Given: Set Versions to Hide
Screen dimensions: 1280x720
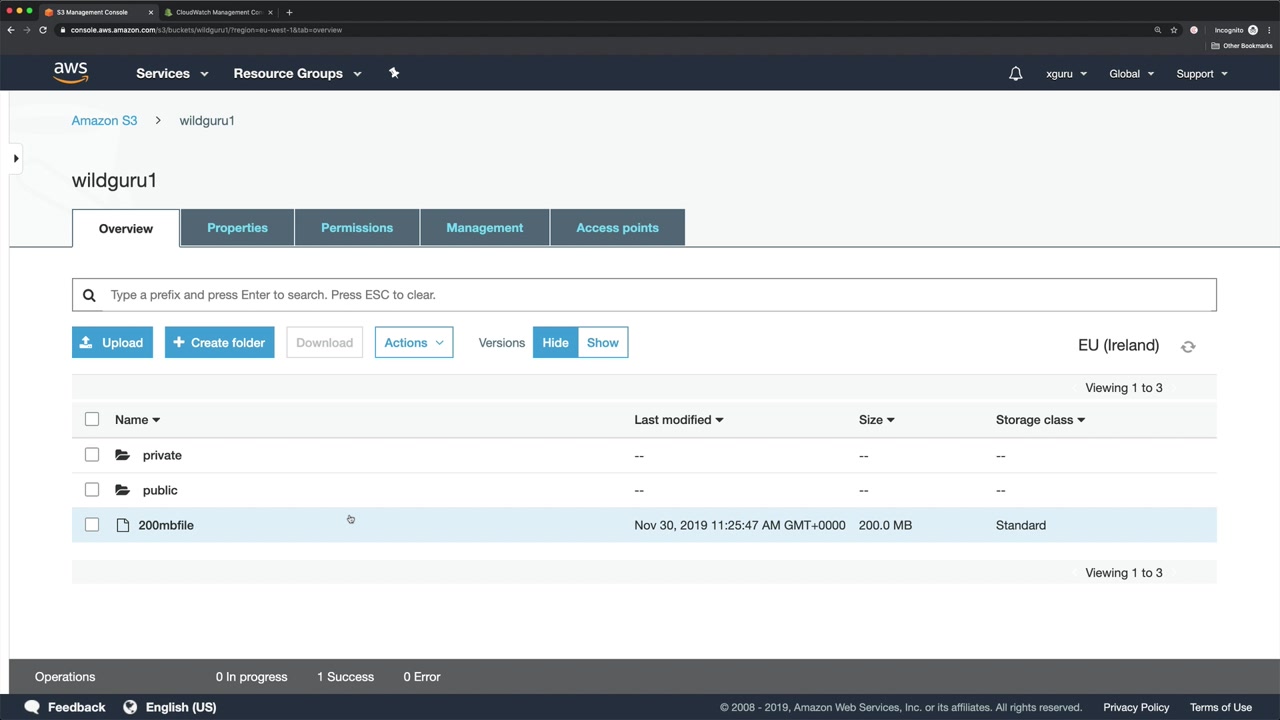Looking at the screenshot, I should pyautogui.click(x=555, y=343).
